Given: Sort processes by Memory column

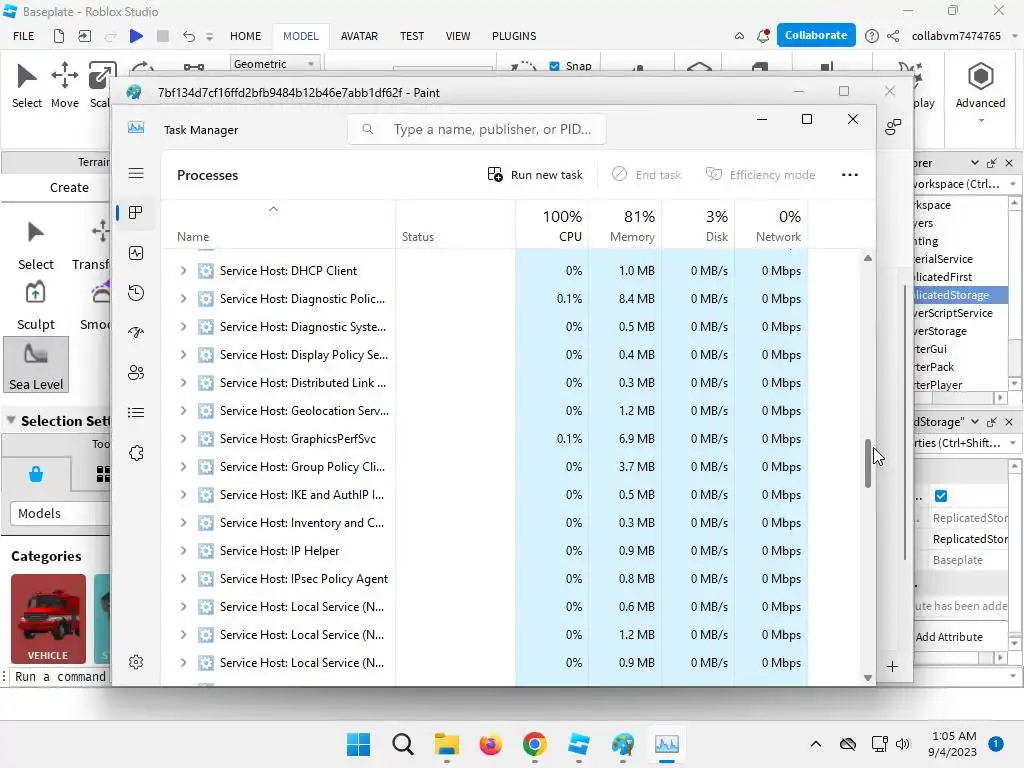Looking at the screenshot, I should 626,225.
